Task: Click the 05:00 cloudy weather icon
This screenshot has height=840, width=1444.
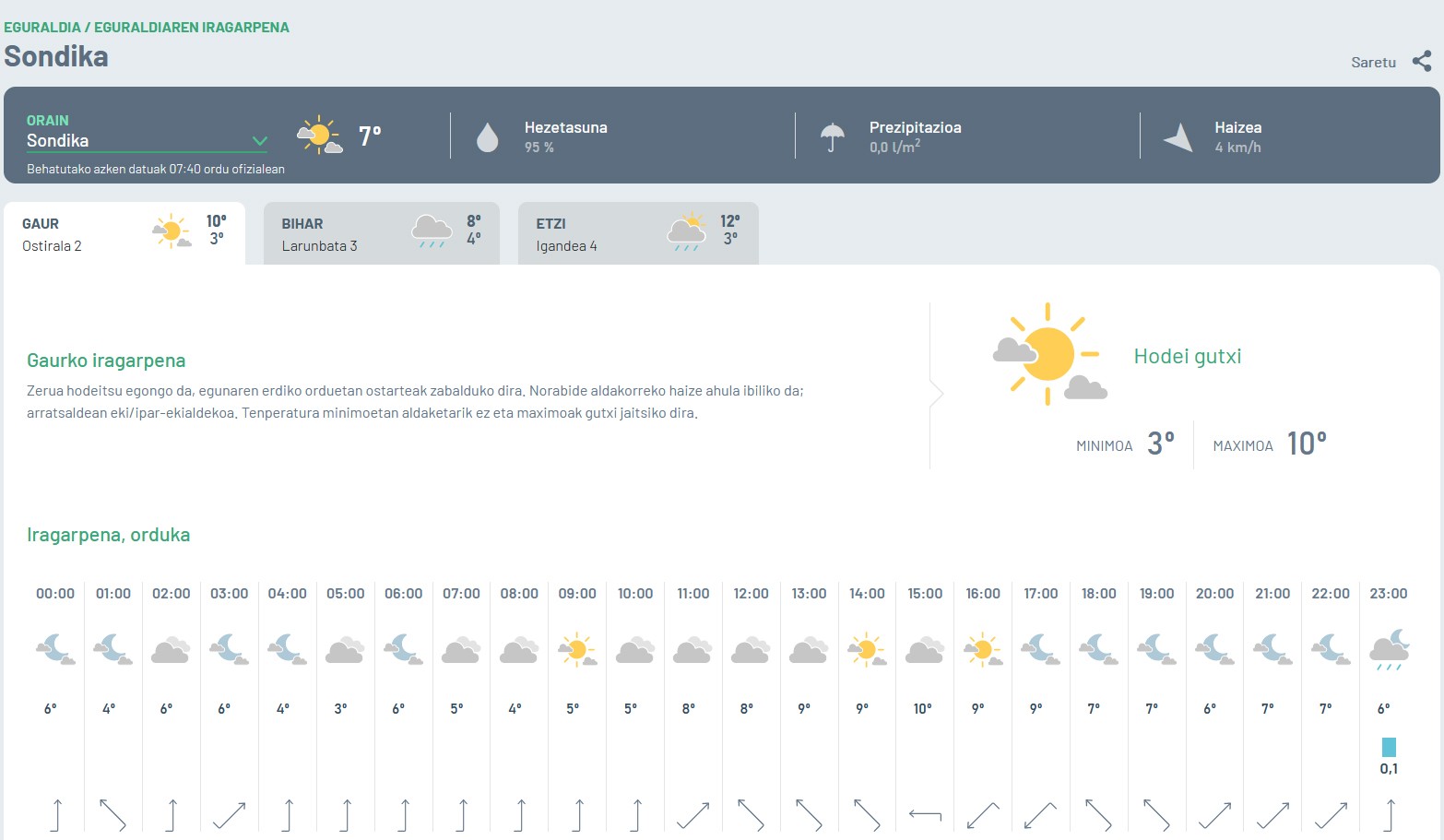Action: point(345,650)
